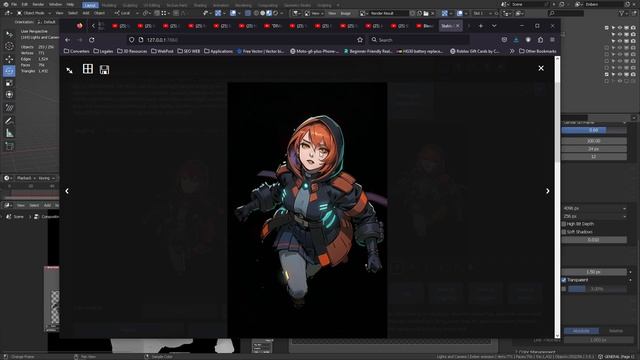Uncheck the Transparent checkbox

click(564, 280)
